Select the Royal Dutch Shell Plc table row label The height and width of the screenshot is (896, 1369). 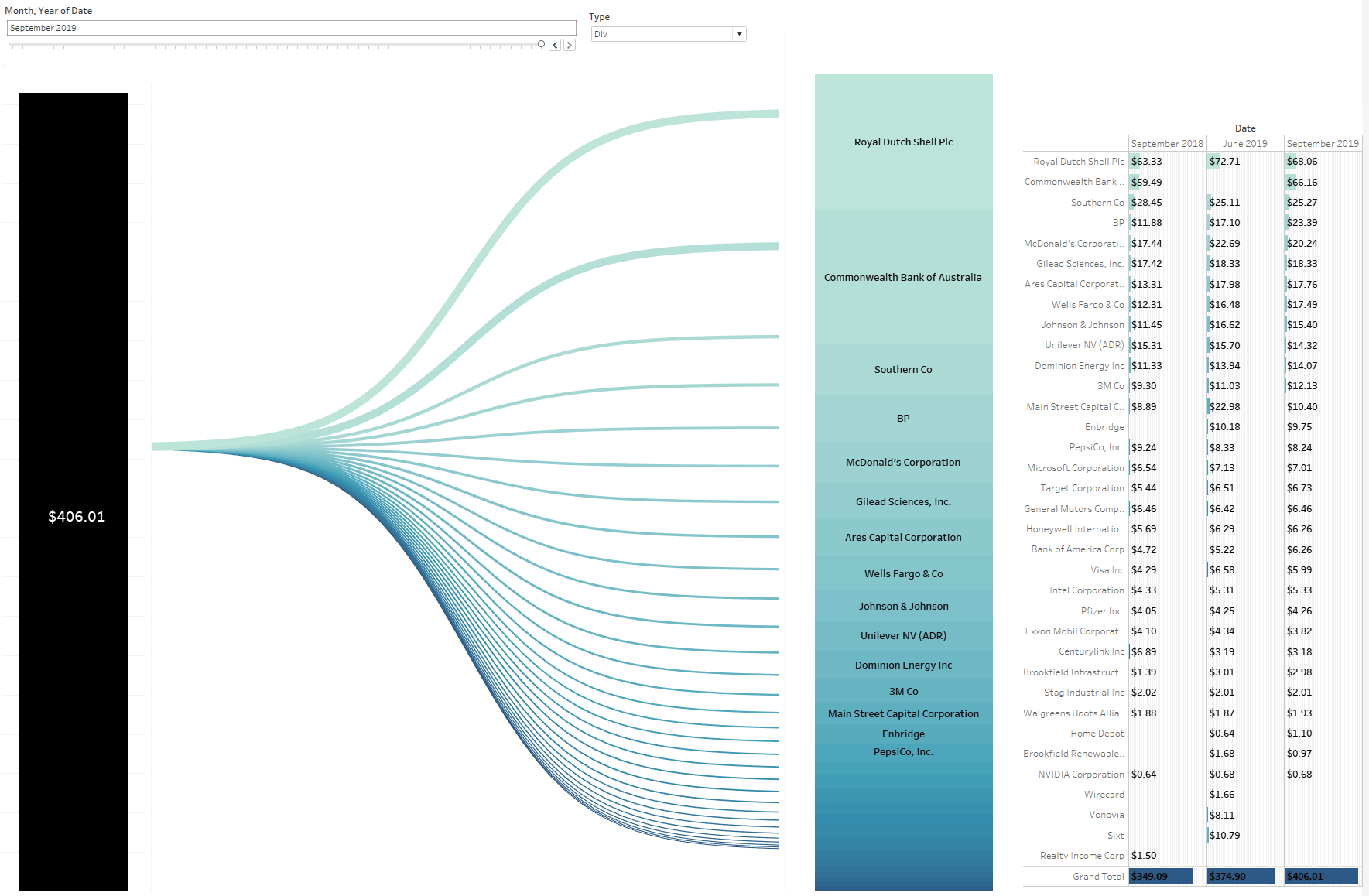pos(1079,162)
